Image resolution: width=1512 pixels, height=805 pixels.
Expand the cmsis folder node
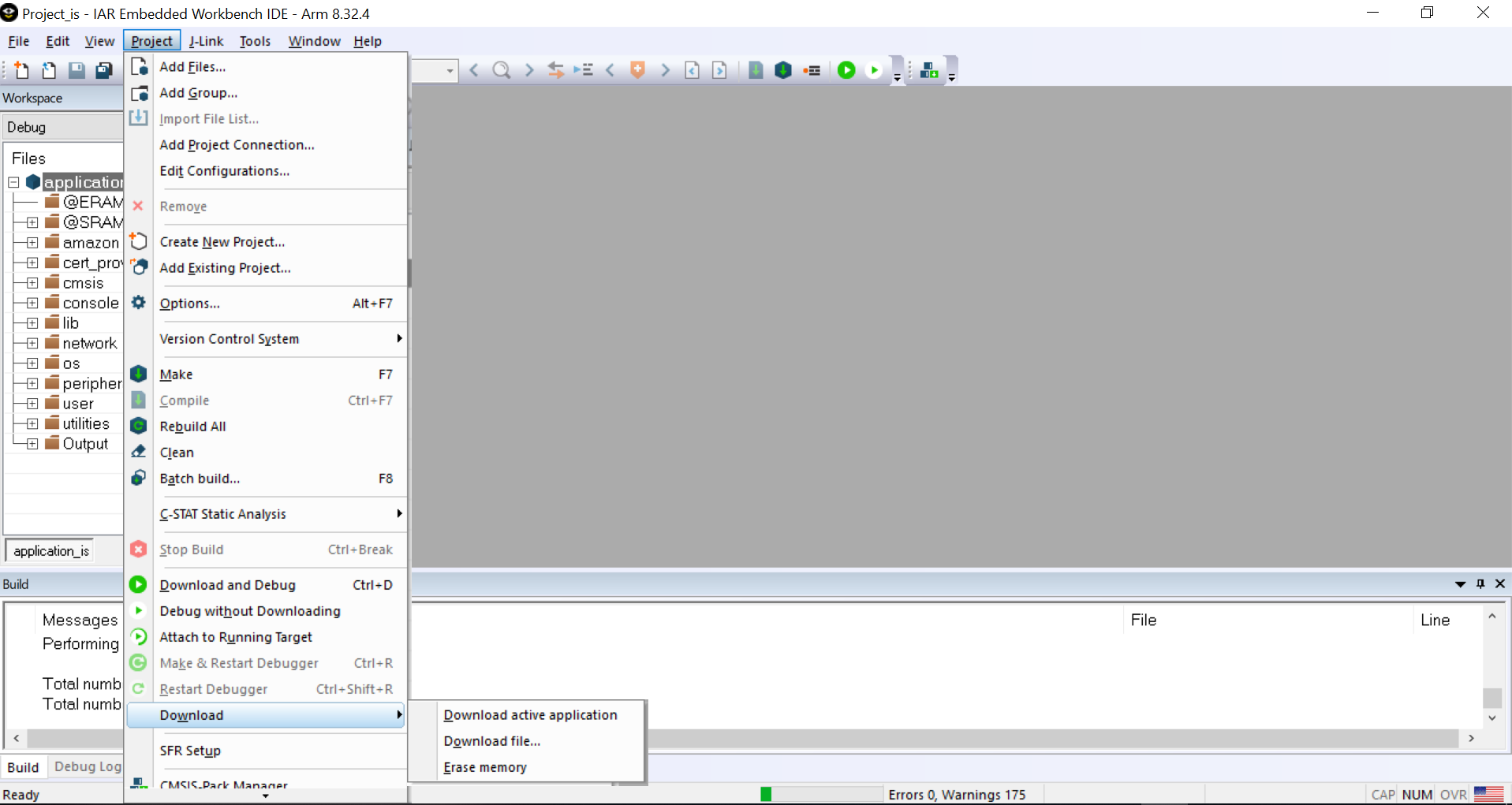[x=32, y=283]
